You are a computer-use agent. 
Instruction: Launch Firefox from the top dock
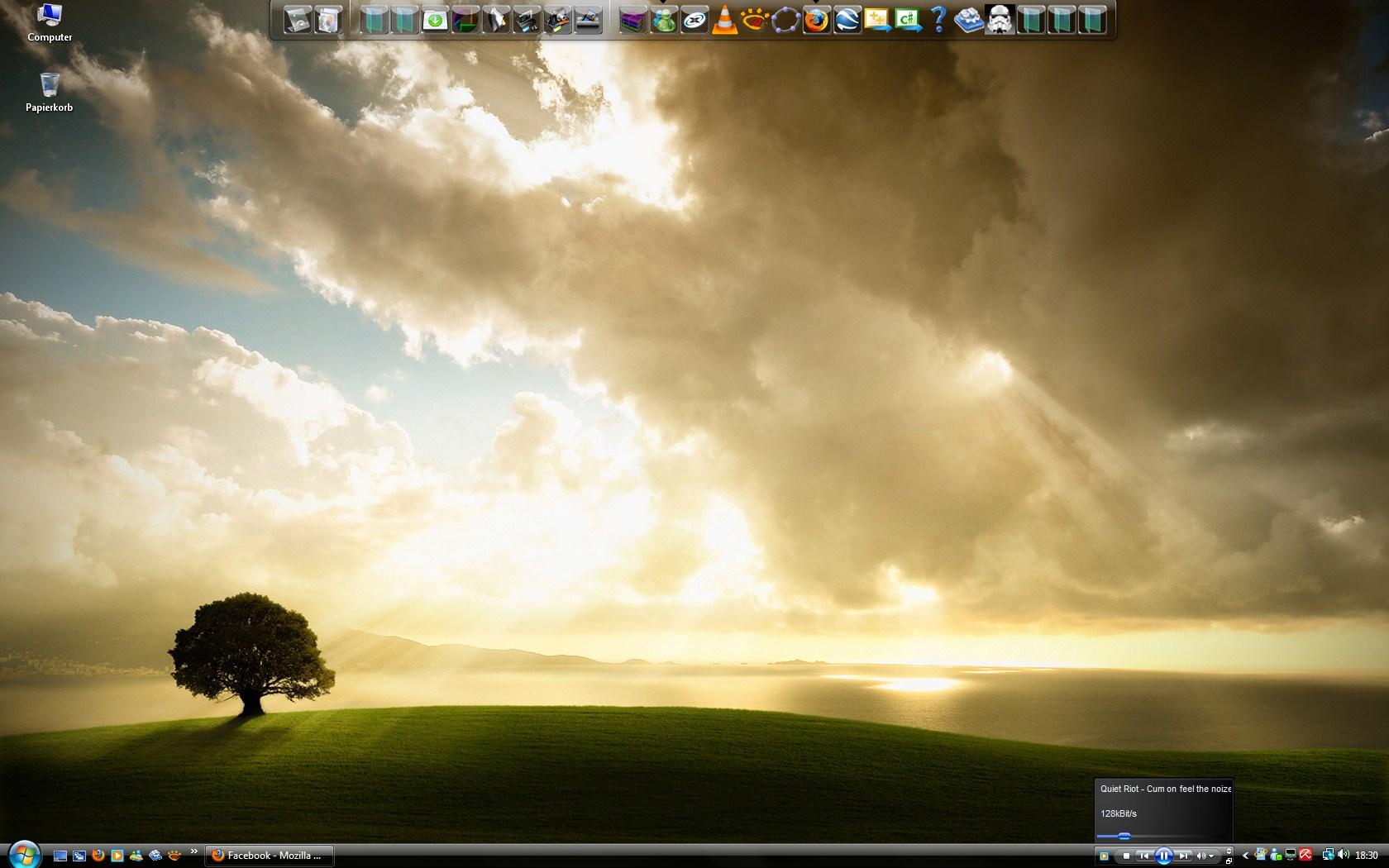(x=816, y=20)
